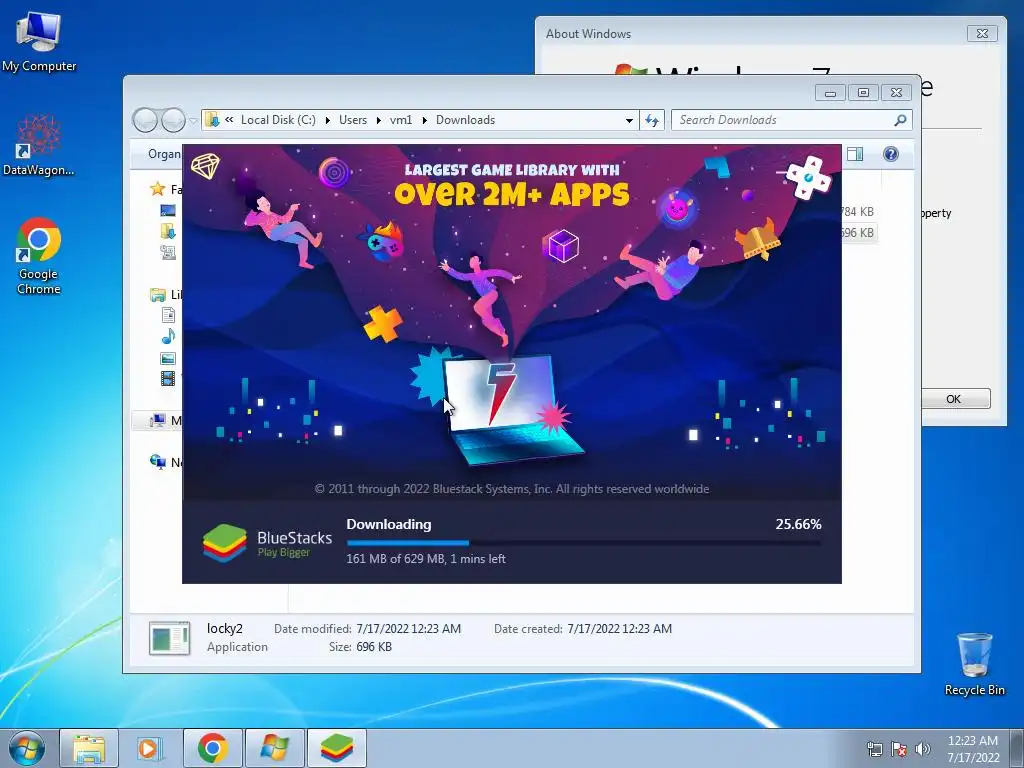Click Downloads in the address breadcrumb
The height and width of the screenshot is (768, 1024).
click(466, 120)
